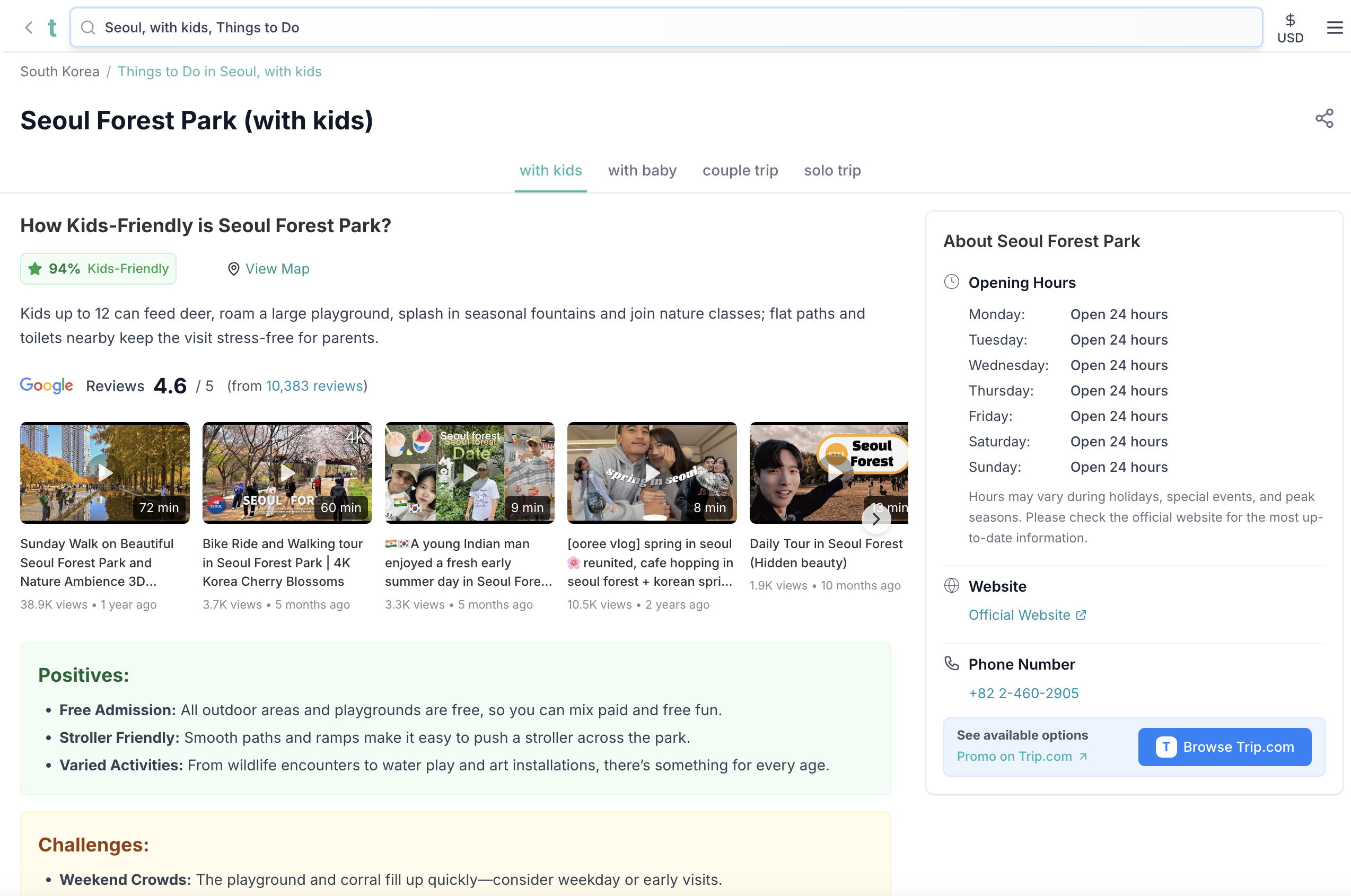Viewport: 1351px width, 896px height.
Task: Click the back arrow icon
Action: (28, 27)
